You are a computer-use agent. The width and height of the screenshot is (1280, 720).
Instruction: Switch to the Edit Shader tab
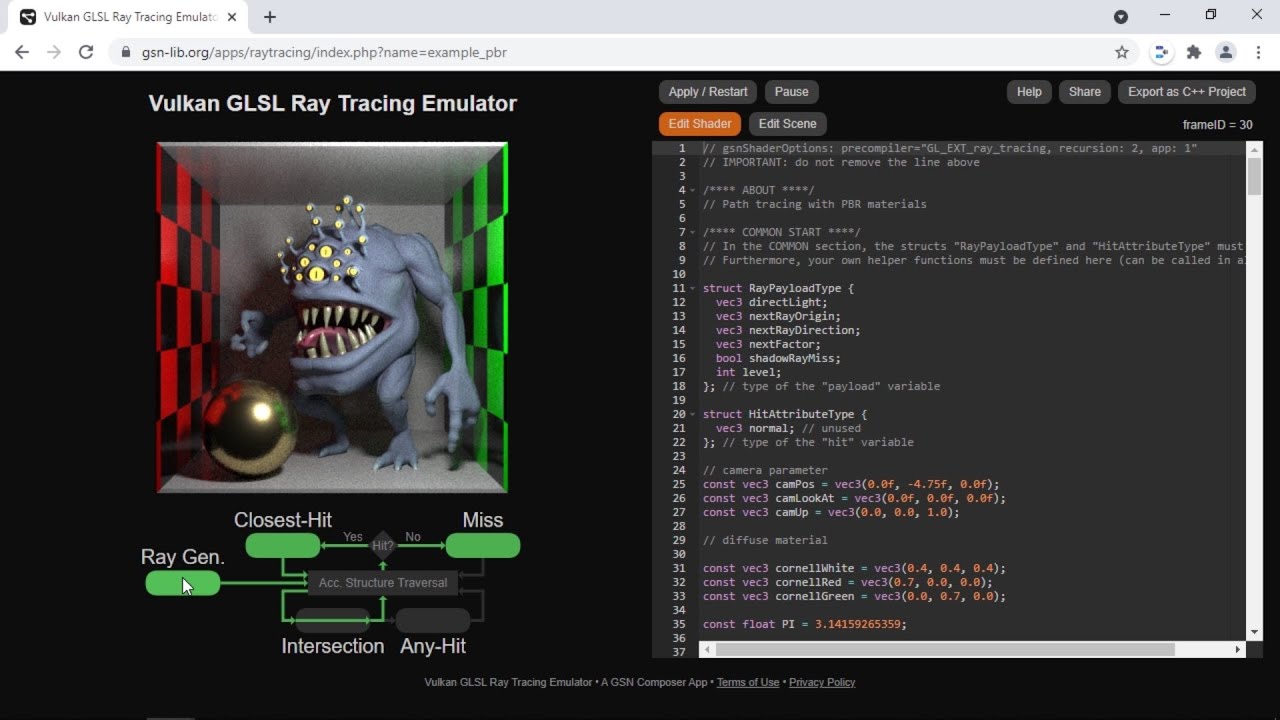click(699, 124)
